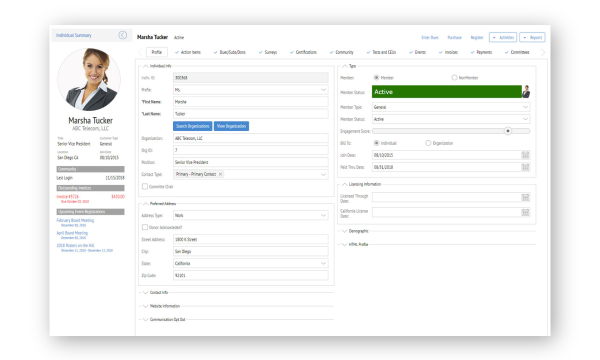Adjust the Engagement Score slider handle
The width and height of the screenshot is (600, 360).
point(508,131)
